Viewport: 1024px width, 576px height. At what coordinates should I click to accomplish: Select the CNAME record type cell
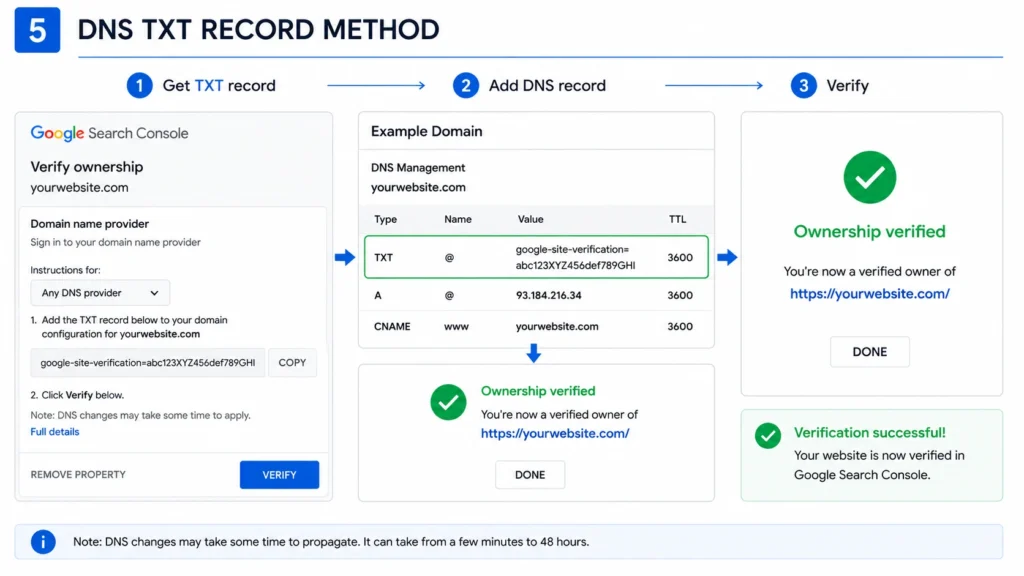pos(392,327)
